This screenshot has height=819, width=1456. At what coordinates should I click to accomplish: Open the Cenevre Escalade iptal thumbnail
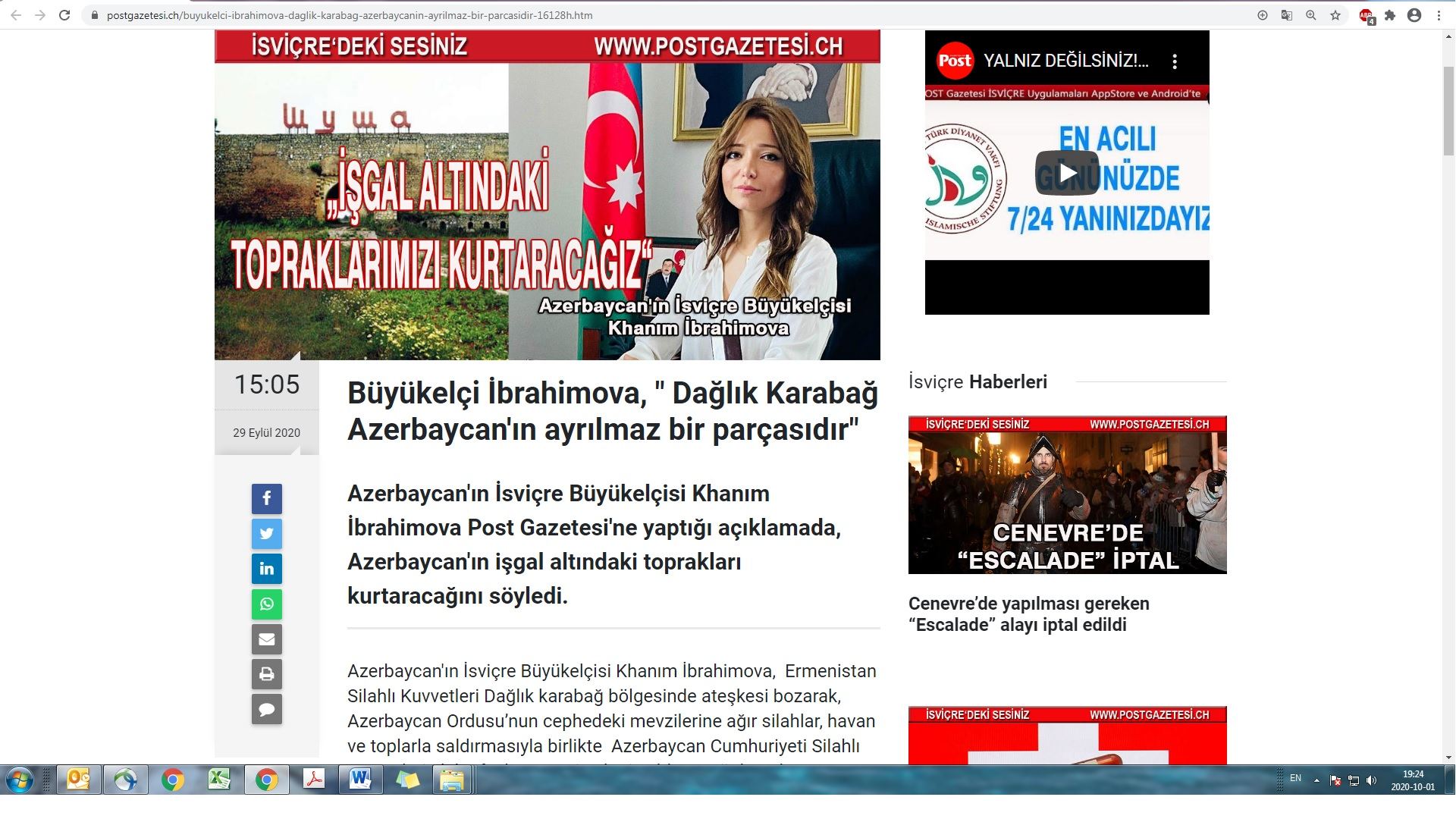(1068, 494)
